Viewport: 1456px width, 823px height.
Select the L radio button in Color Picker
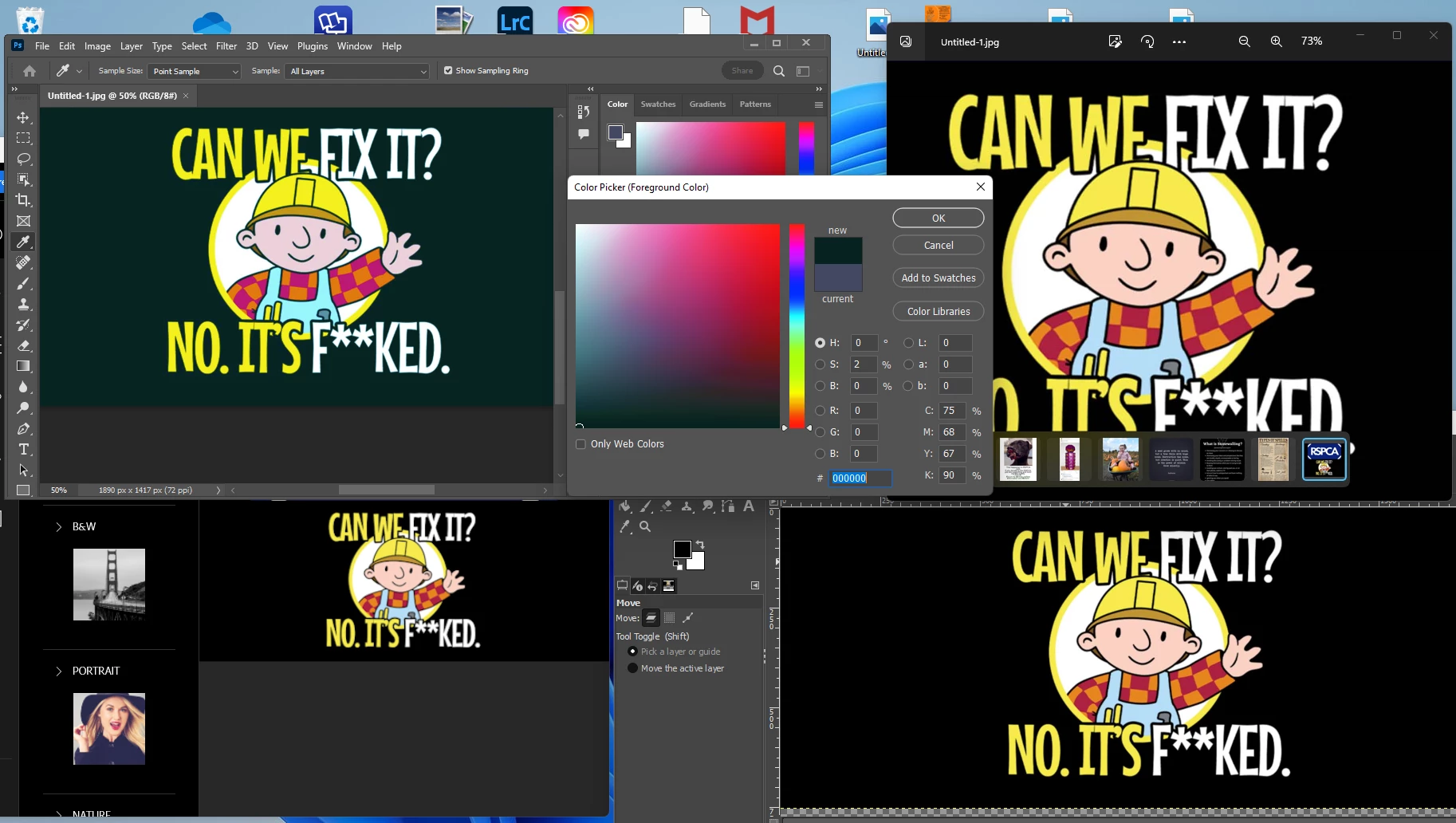908,343
